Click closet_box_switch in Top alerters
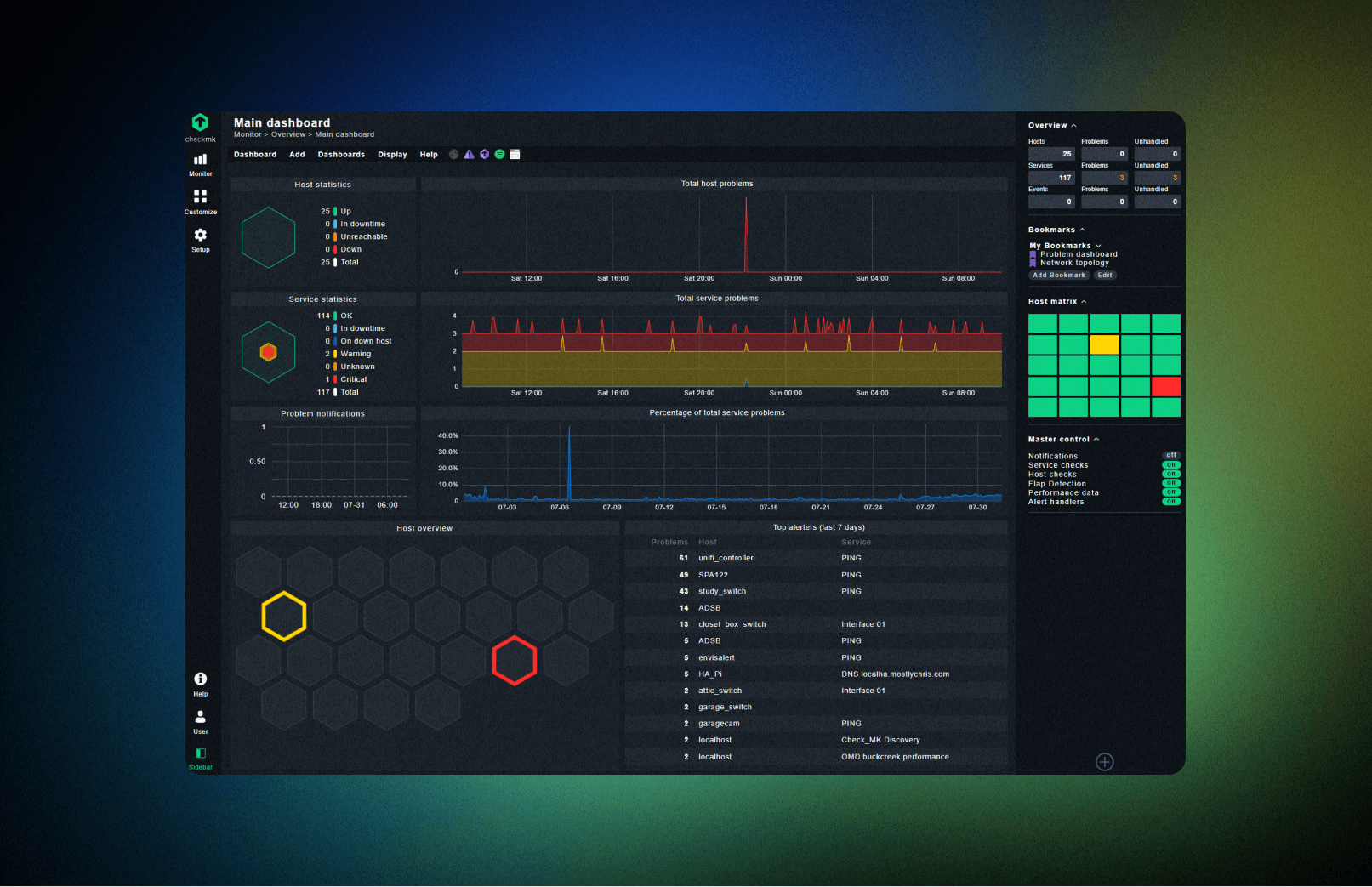The width and height of the screenshot is (1372, 887). pos(732,625)
